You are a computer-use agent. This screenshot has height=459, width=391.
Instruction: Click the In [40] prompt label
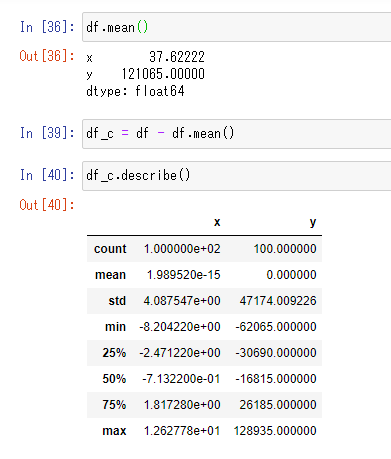click(47, 175)
